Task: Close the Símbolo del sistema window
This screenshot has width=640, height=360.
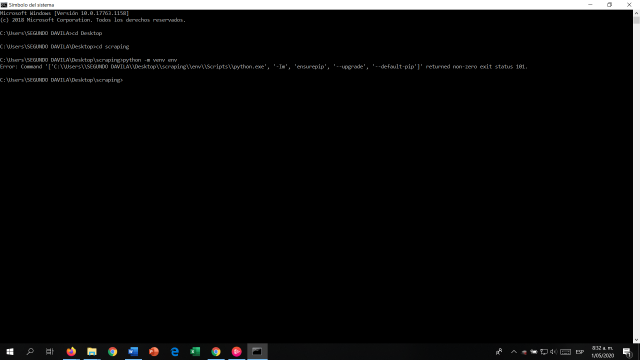Action: point(629,4)
